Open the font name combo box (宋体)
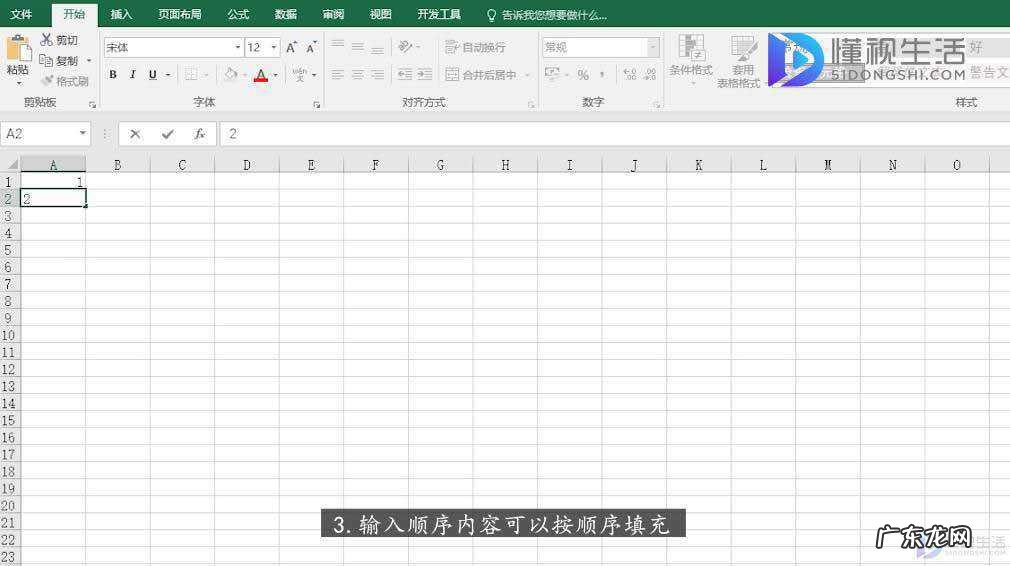The image size is (1010, 566). (x=173, y=48)
